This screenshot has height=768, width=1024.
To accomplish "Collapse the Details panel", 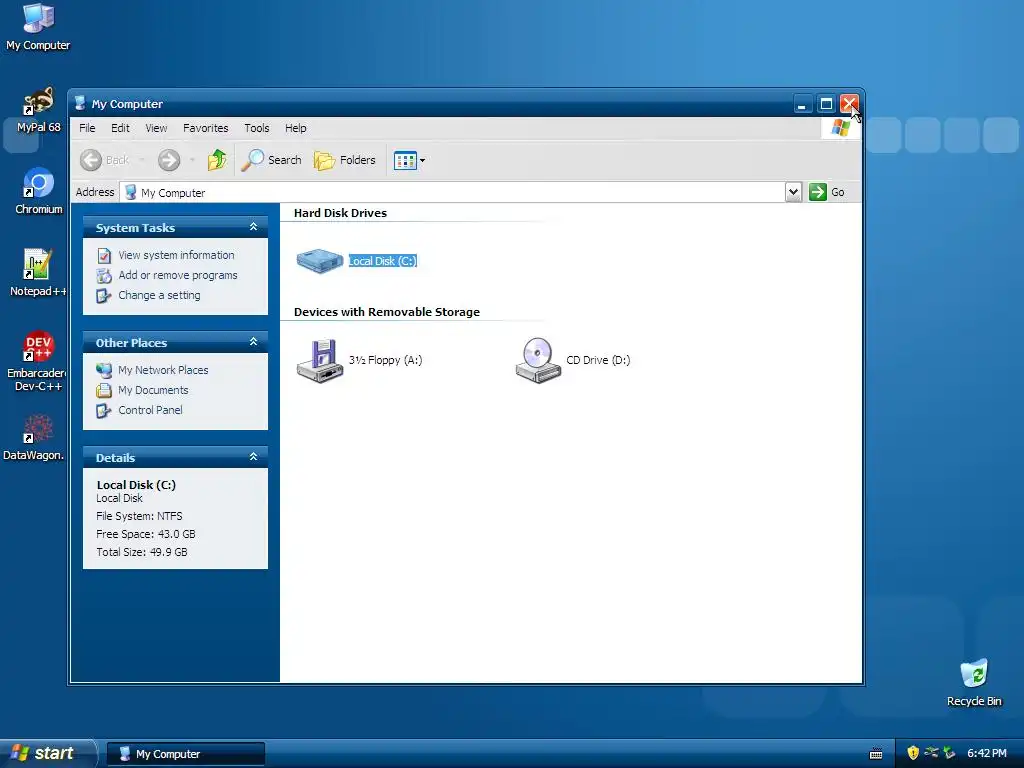I will click(x=253, y=457).
